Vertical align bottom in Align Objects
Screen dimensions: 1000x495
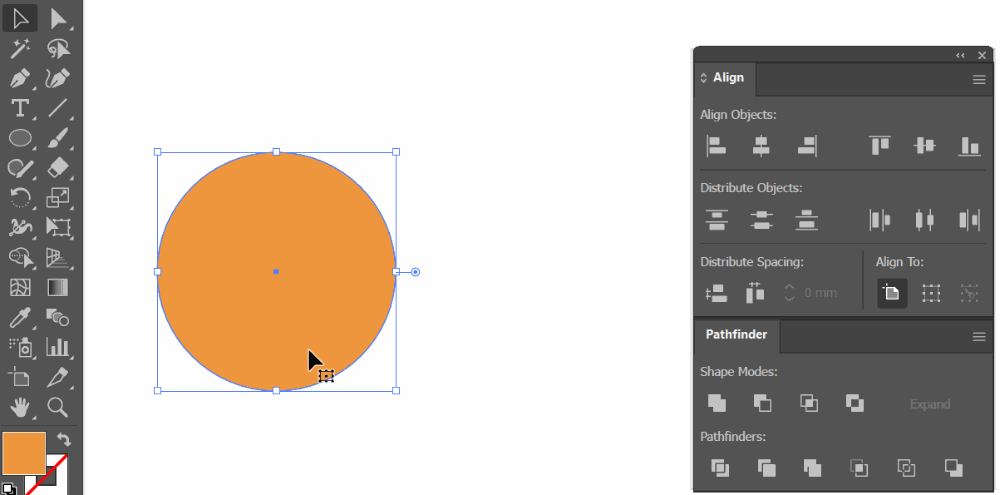pos(969,146)
